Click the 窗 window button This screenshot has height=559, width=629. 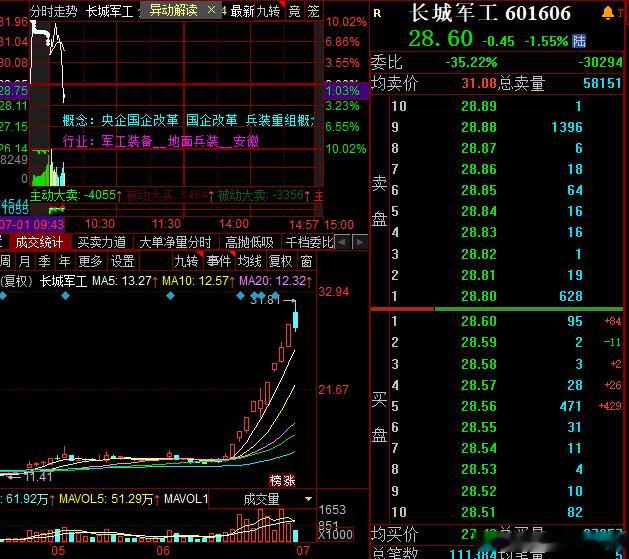tap(306, 261)
